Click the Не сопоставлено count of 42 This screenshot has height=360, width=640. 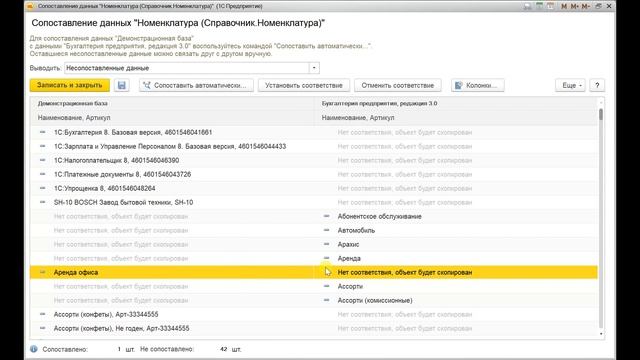click(x=223, y=349)
